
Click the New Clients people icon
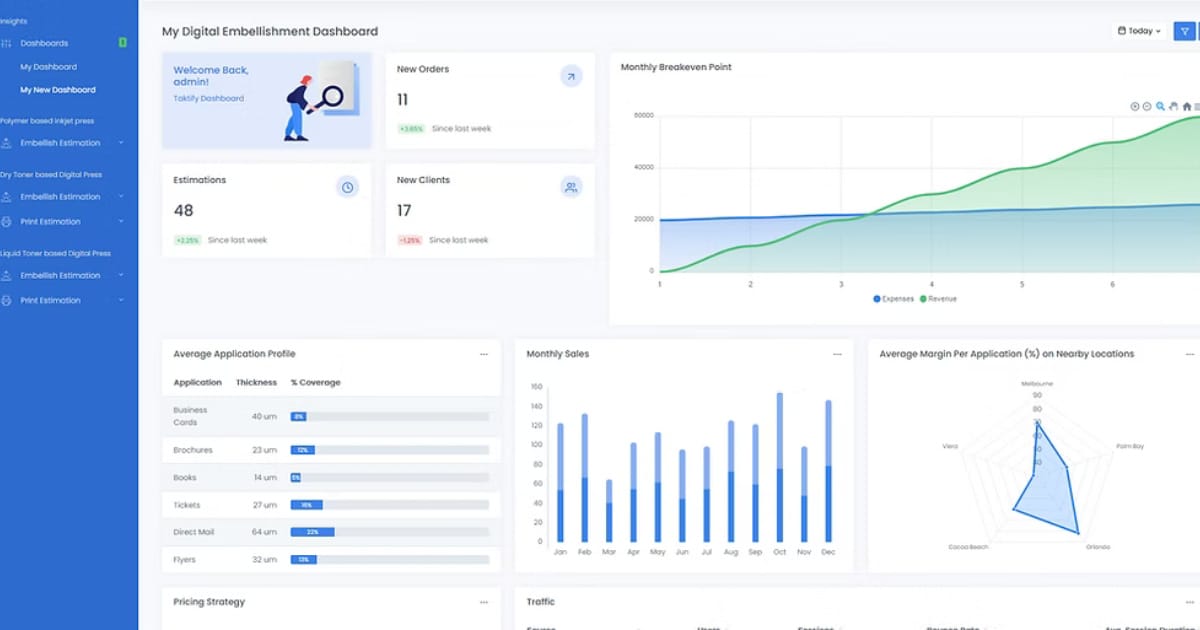tap(571, 187)
